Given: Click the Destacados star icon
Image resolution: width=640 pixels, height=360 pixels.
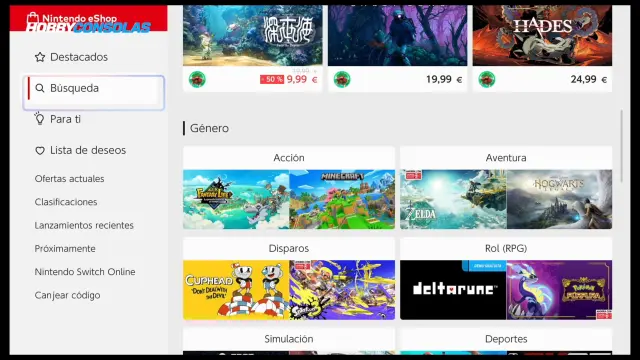Looking at the screenshot, I should [x=40, y=57].
